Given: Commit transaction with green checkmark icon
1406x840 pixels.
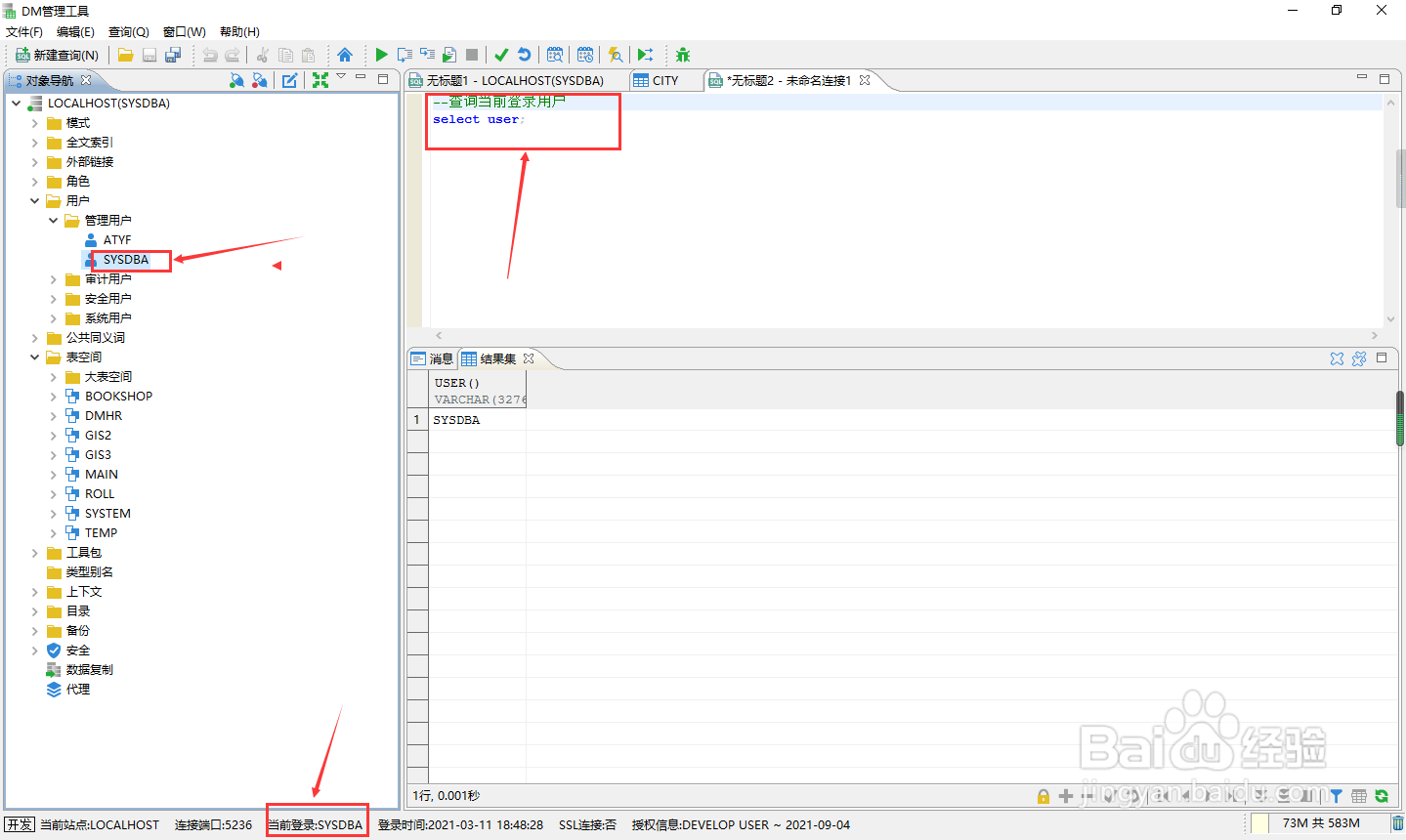Looking at the screenshot, I should 501,55.
